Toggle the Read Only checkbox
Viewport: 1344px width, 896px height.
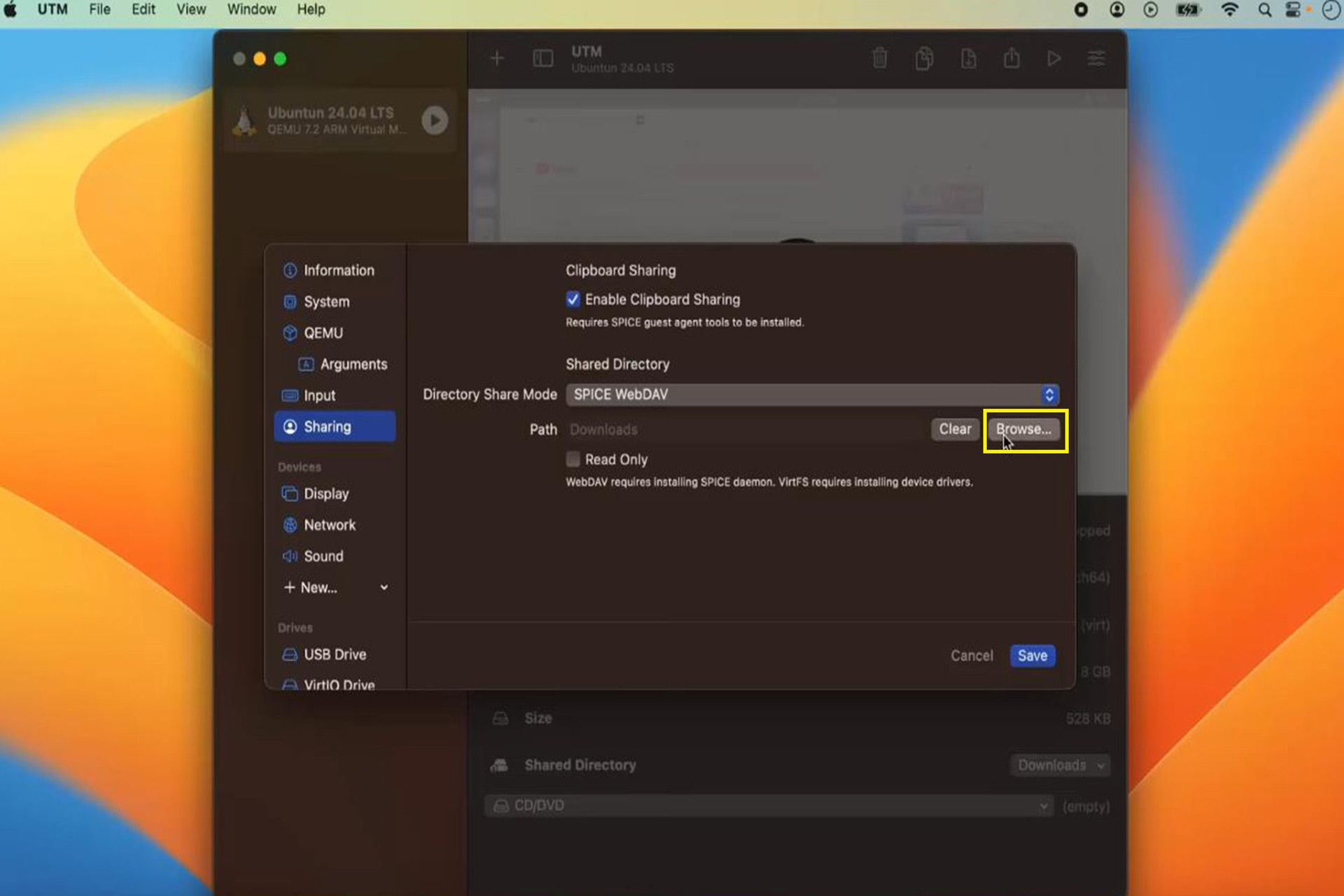(573, 459)
